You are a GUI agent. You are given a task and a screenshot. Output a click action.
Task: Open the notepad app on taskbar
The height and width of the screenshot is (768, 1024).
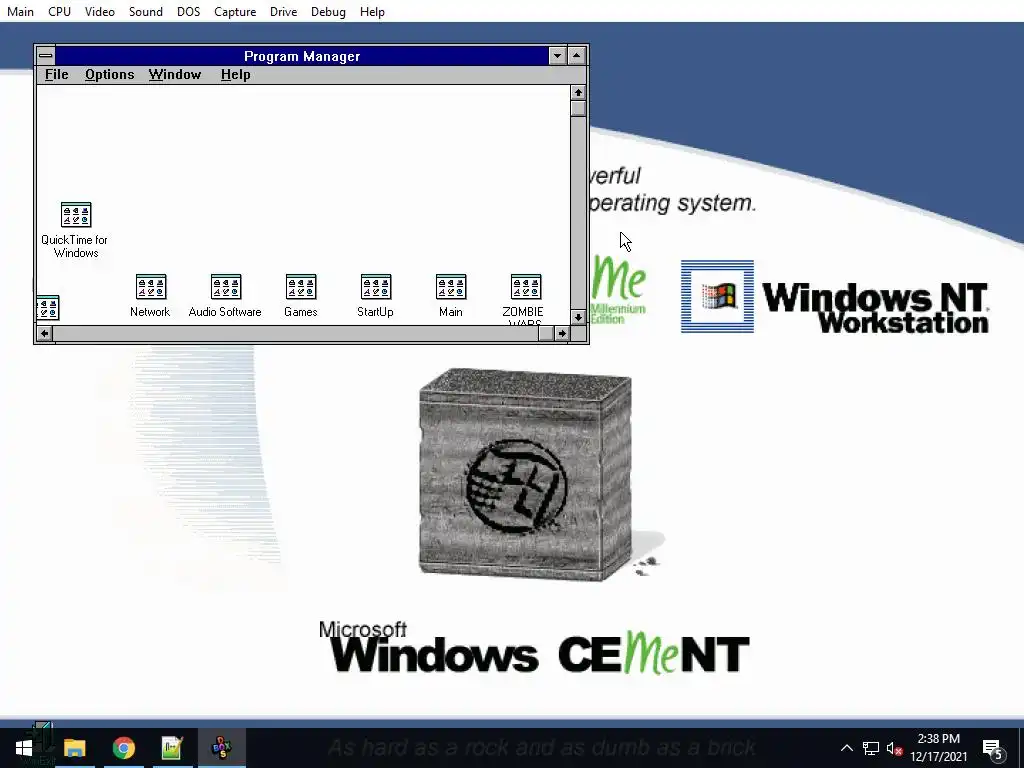[x=172, y=748]
